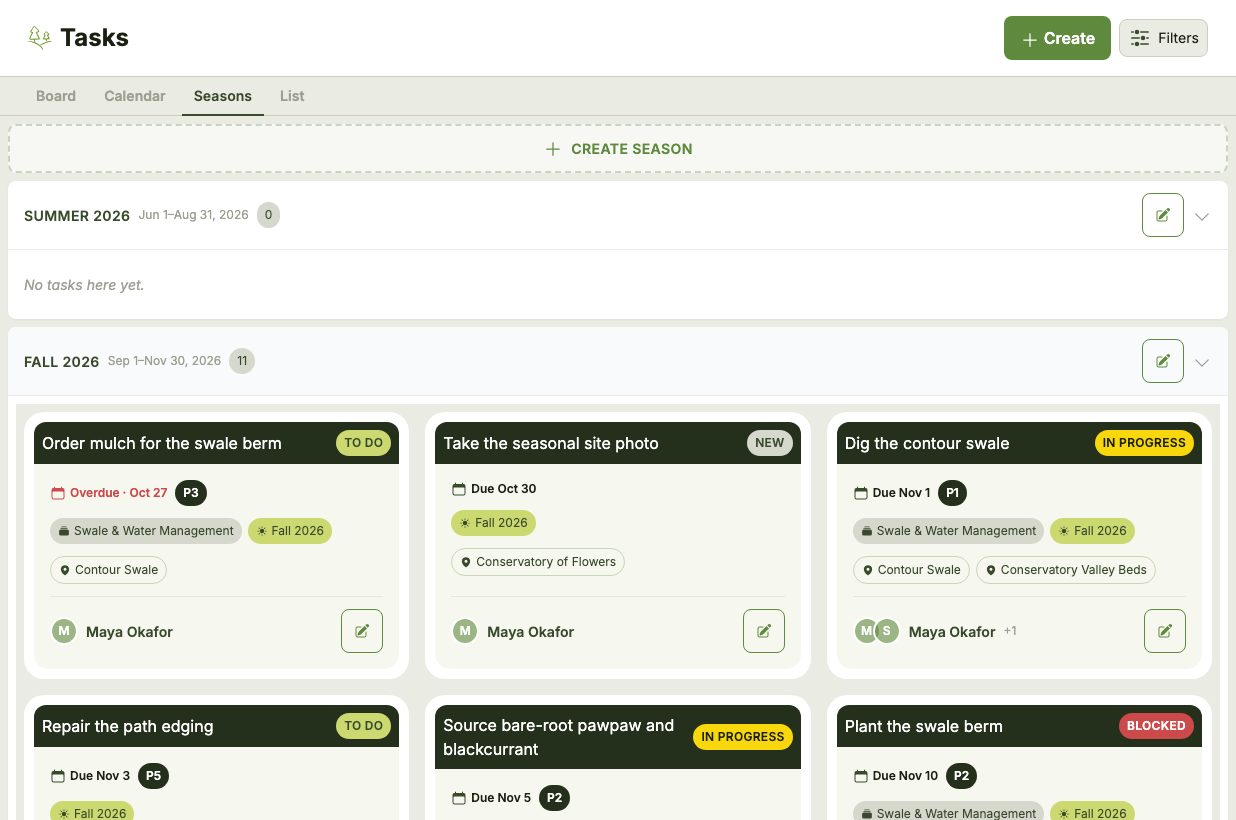The image size is (1236, 820).
Task: Edit the Summer 2026 season
Action: point(1163,215)
